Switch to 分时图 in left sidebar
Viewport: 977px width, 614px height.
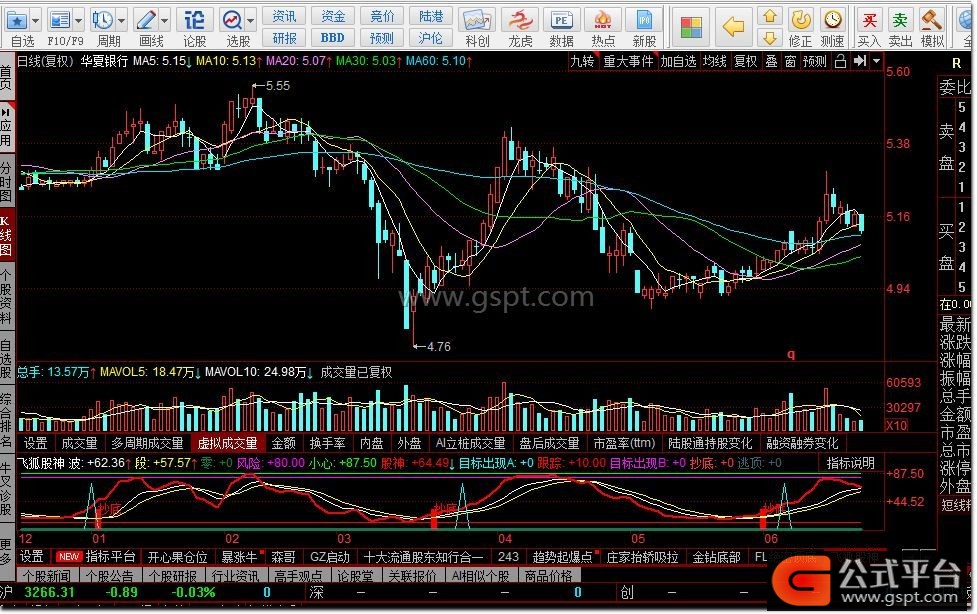[x=6, y=181]
